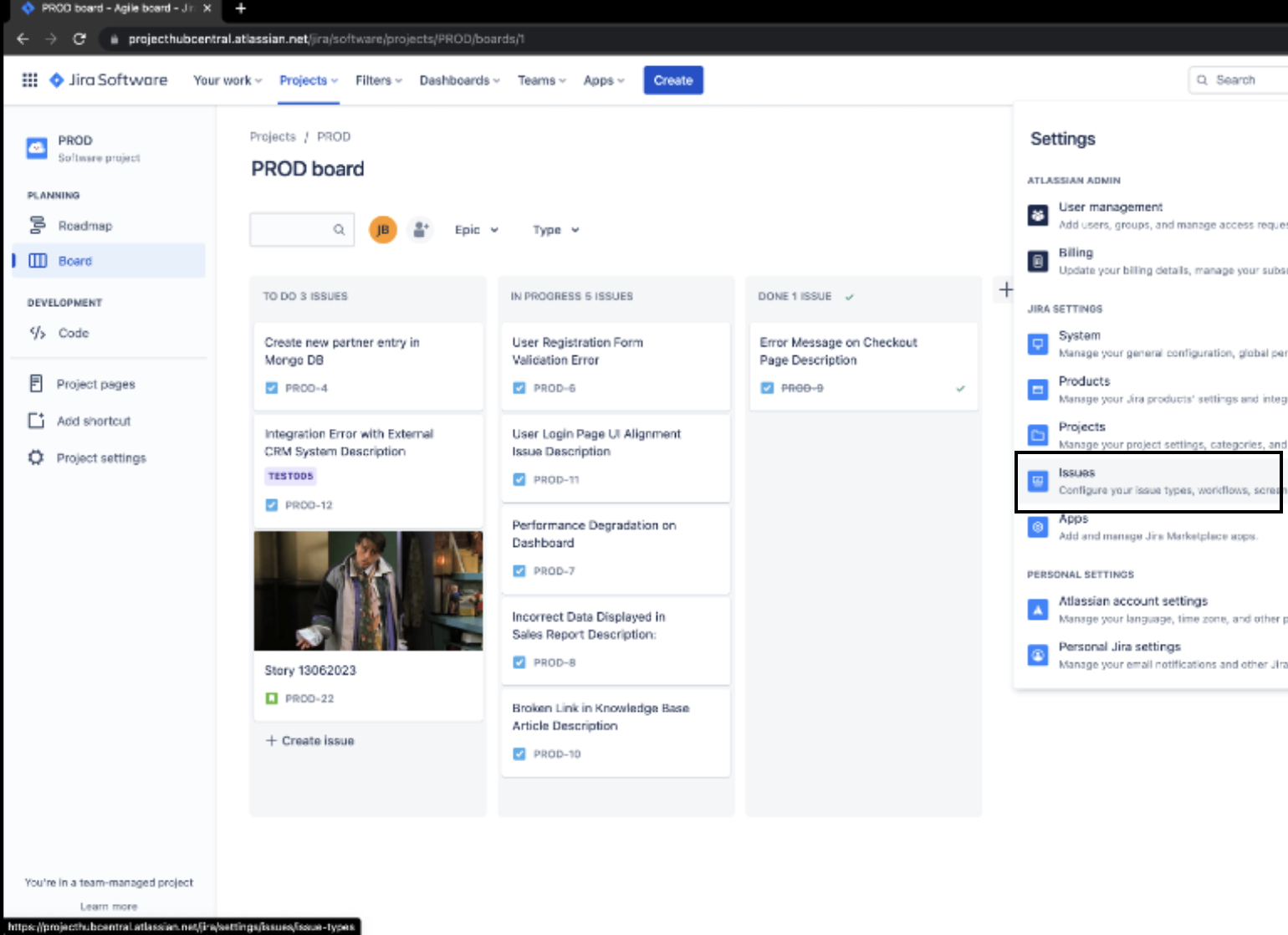The image size is (1288, 935).
Task: Reload the current browser page
Action: tap(79, 38)
